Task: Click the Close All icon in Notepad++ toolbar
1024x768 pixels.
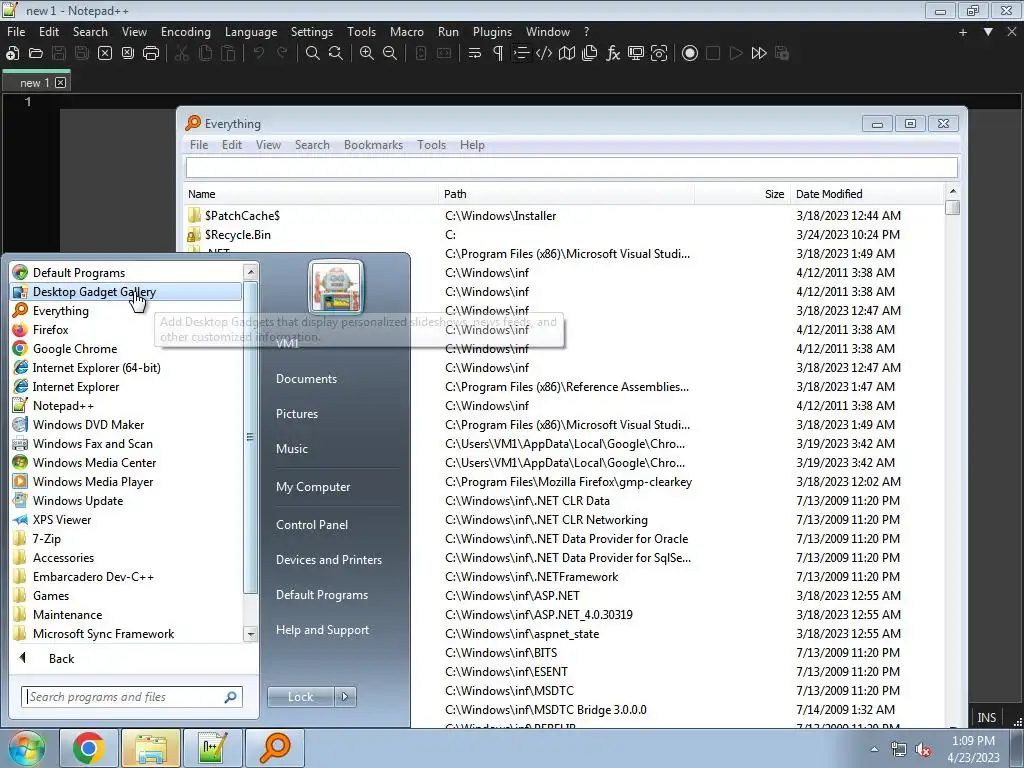Action: (128, 54)
